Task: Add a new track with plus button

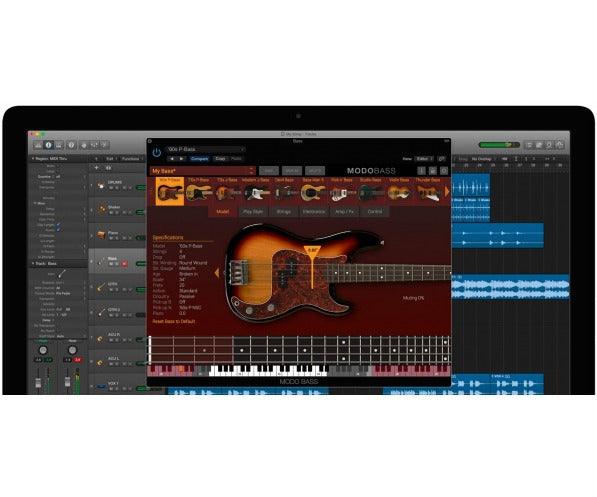Action: pos(96,168)
